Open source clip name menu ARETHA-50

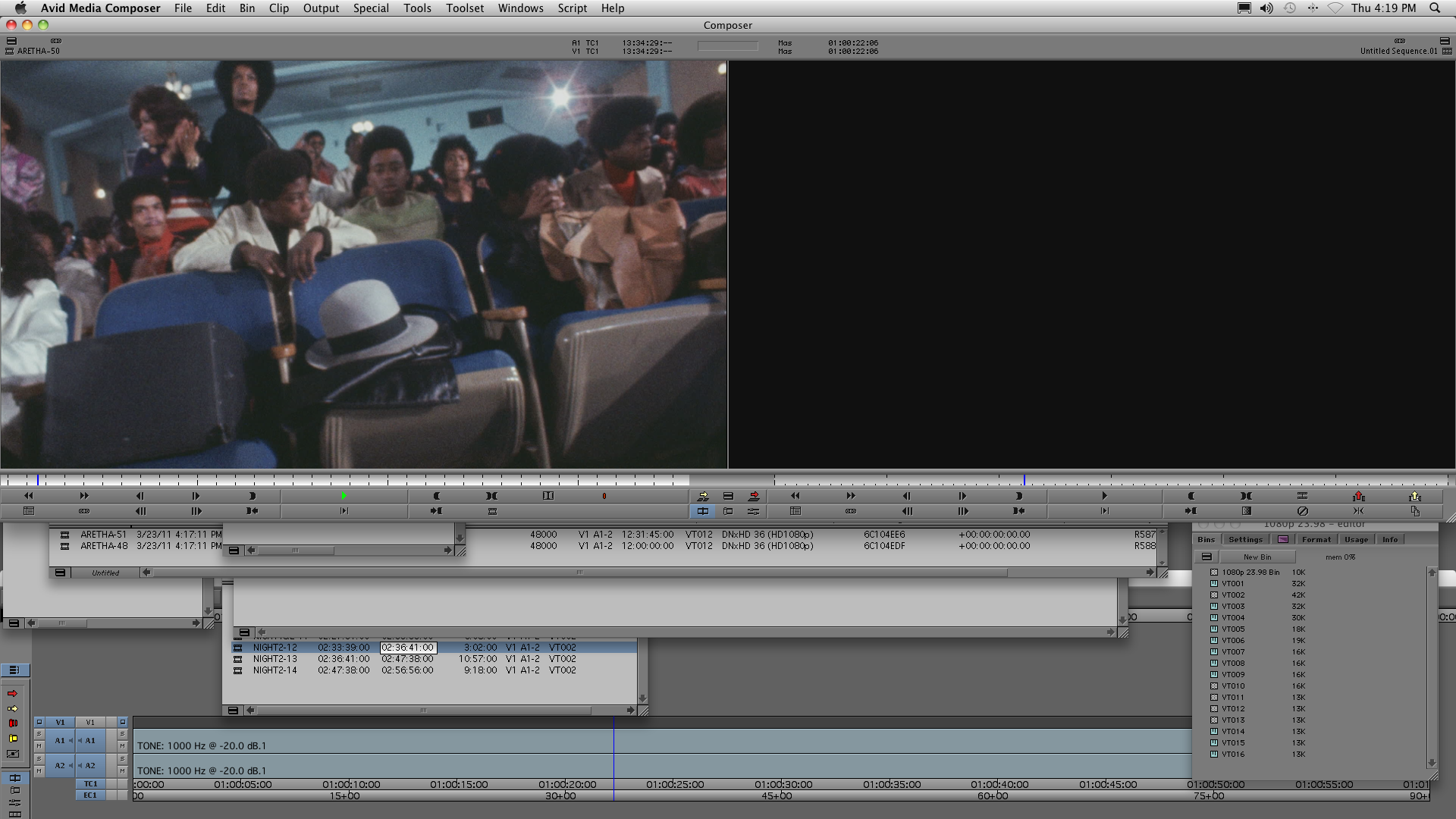[38, 51]
